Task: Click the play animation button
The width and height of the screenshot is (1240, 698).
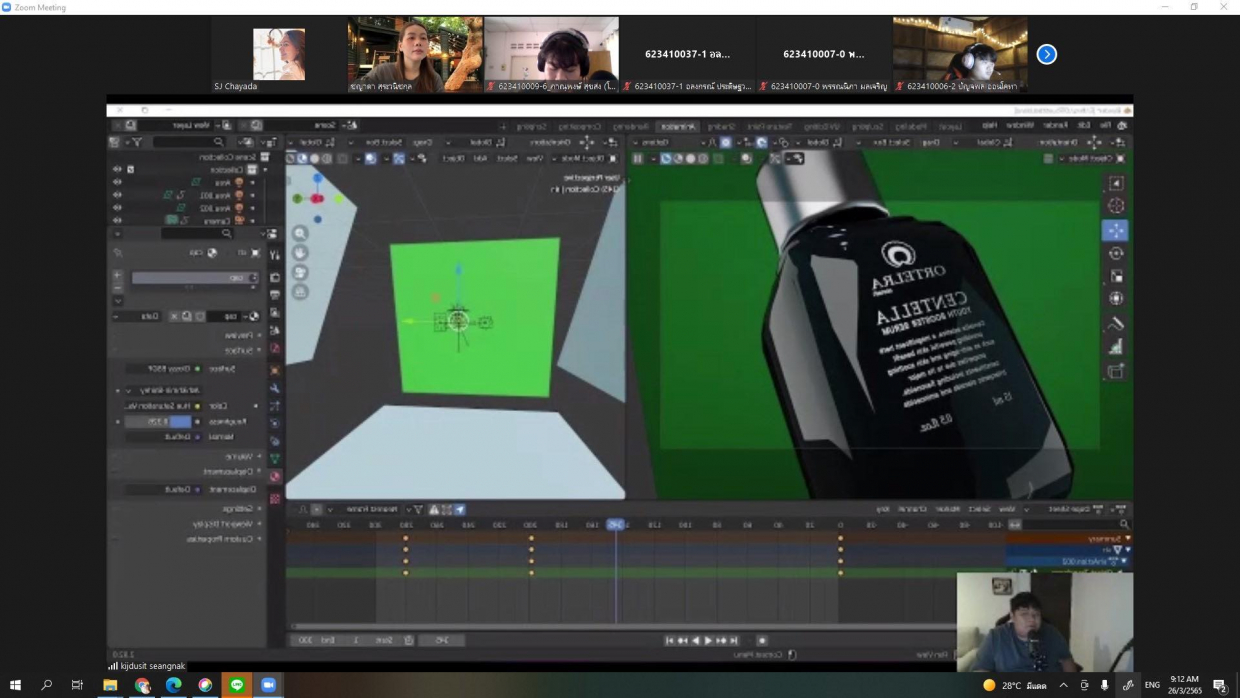Action: click(708, 640)
